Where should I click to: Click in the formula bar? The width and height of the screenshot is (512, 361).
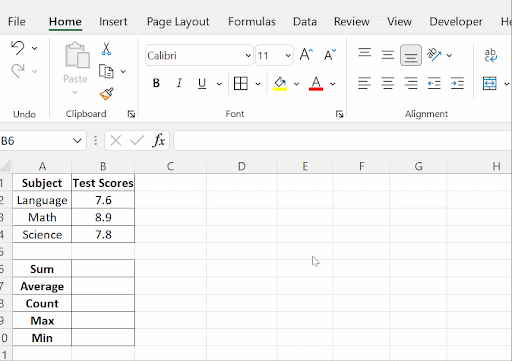[342, 141]
